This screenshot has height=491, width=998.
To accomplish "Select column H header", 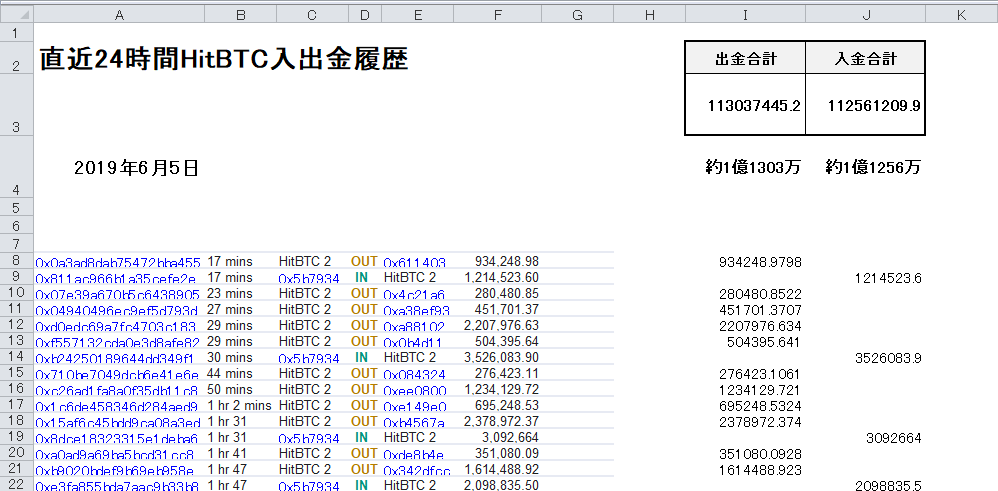I will click(649, 15).
